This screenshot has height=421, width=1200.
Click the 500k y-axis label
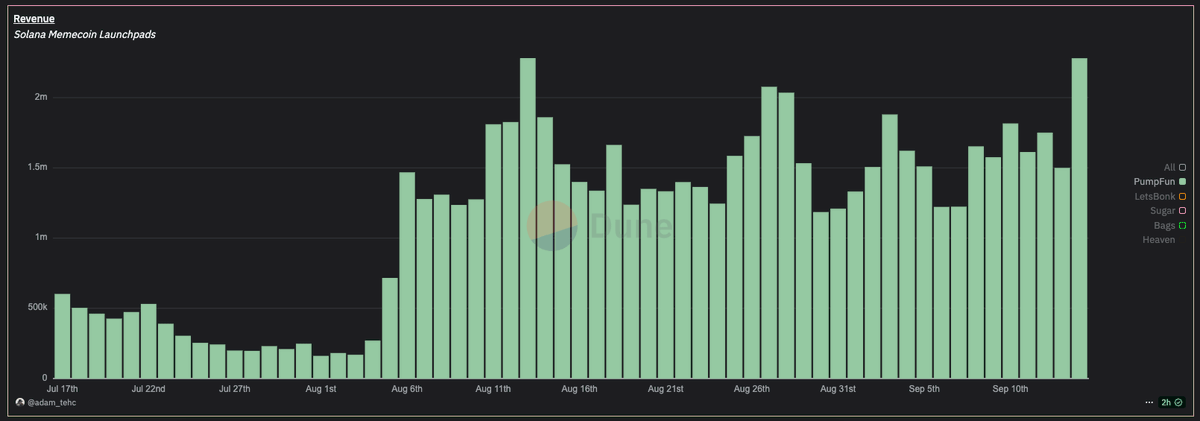pyautogui.click(x=37, y=308)
